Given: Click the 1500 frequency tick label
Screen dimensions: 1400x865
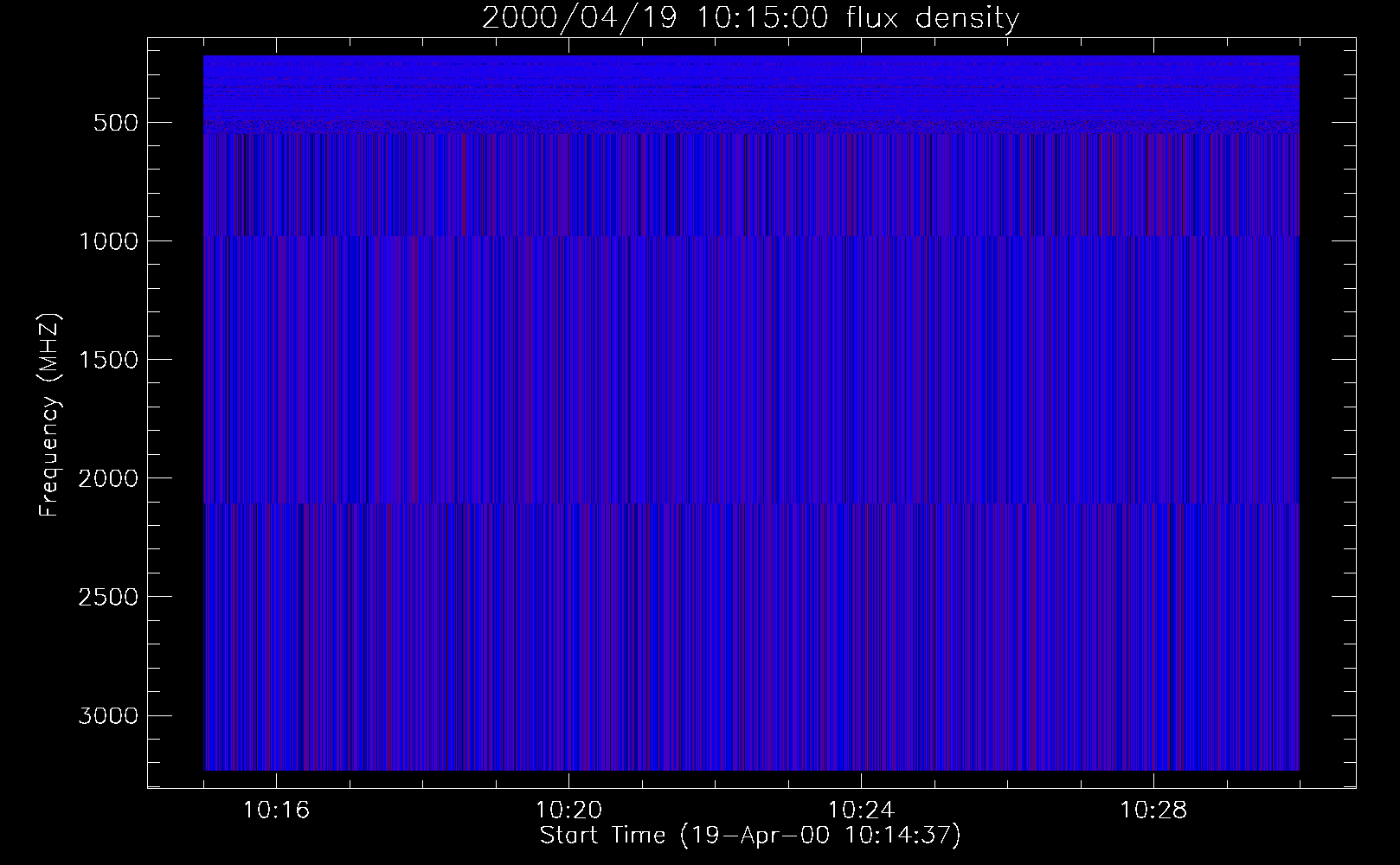Looking at the screenshot, I should 108,360.
